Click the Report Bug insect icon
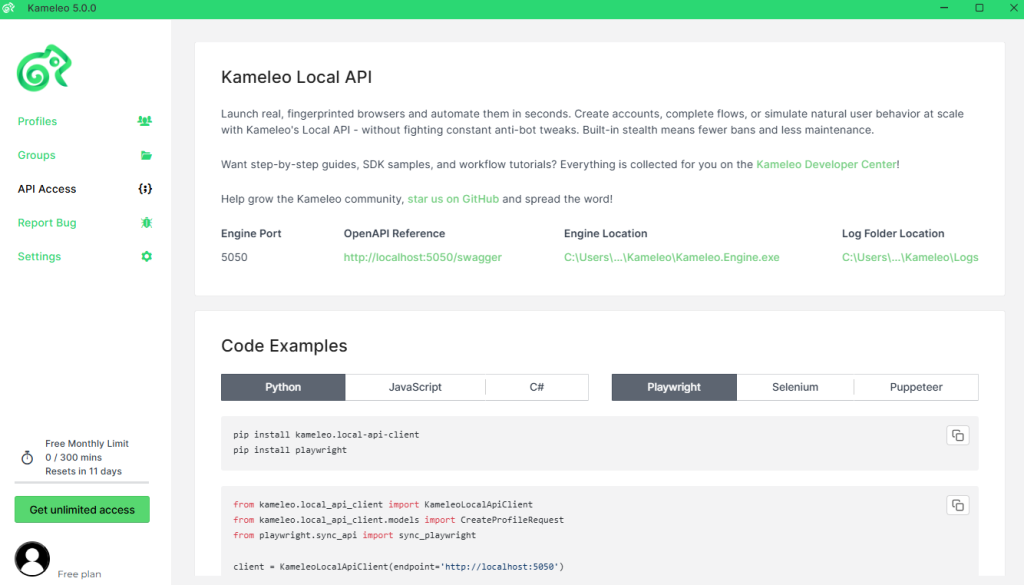Viewport: 1024px width, 585px height. point(146,223)
